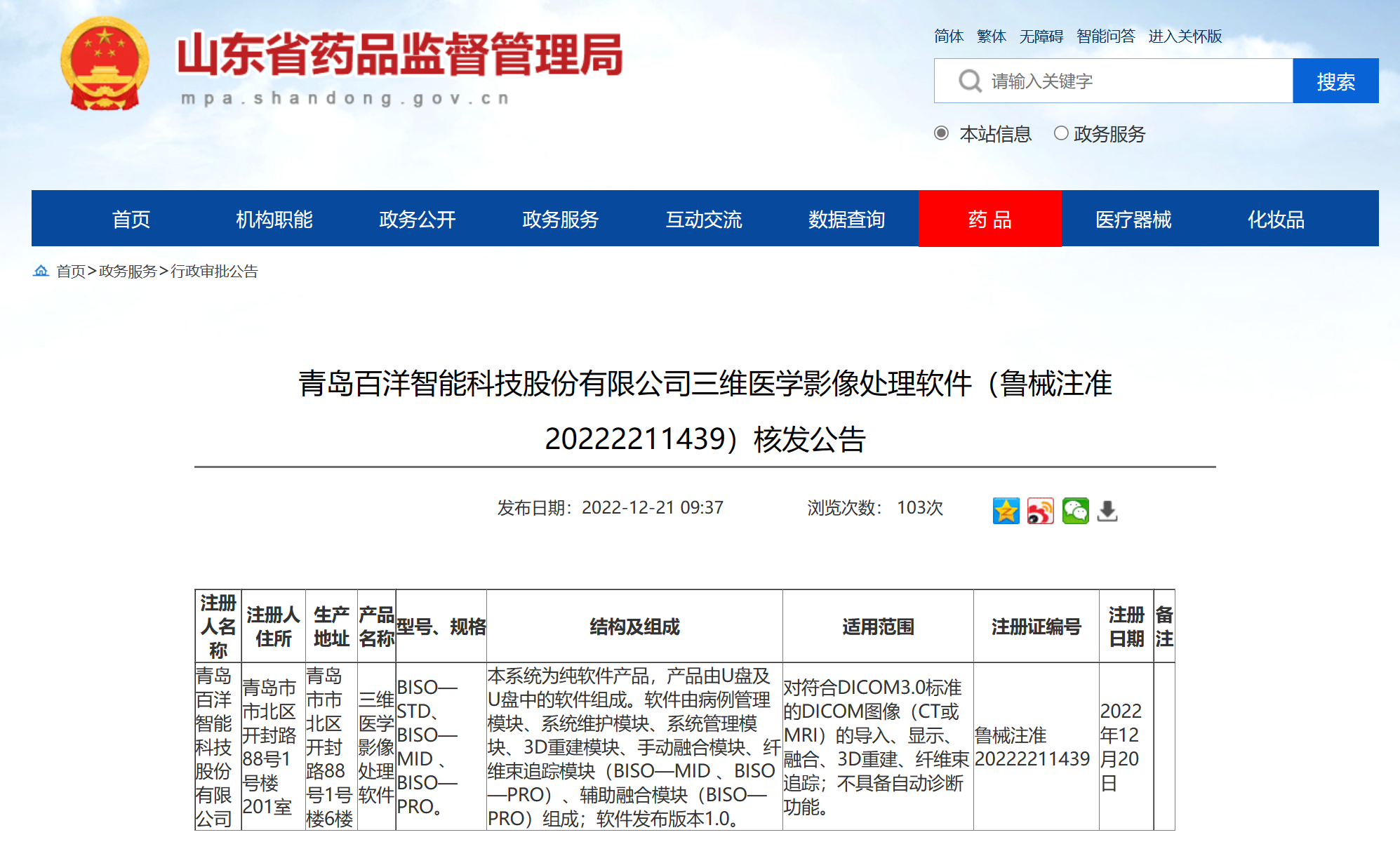The height and width of the screenshot is (863, 1400).
Task: Open the 药品 nav tab
Action: 990,219
